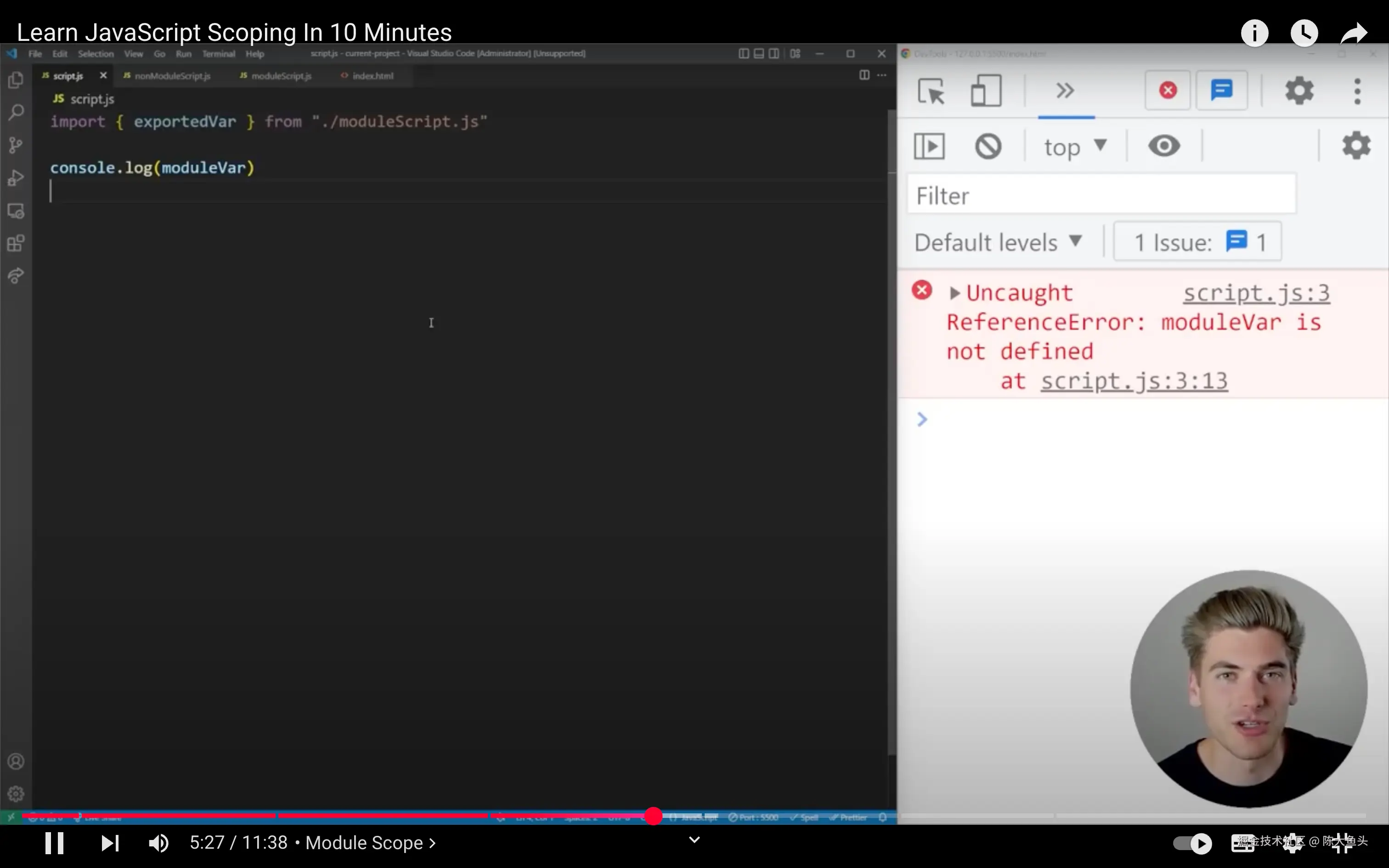Toggle the device toolbar icon in DevTools
The image size is (1389, 868).
(986, 91)
